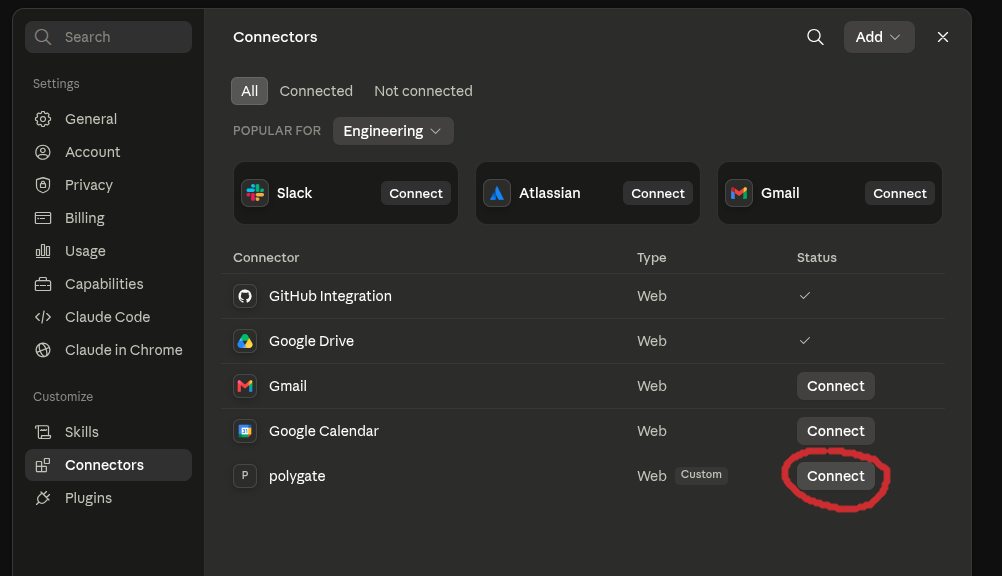Click the checkmark status for Google Drive
This screenshot has width=1002, height=576.
[805, 340]
